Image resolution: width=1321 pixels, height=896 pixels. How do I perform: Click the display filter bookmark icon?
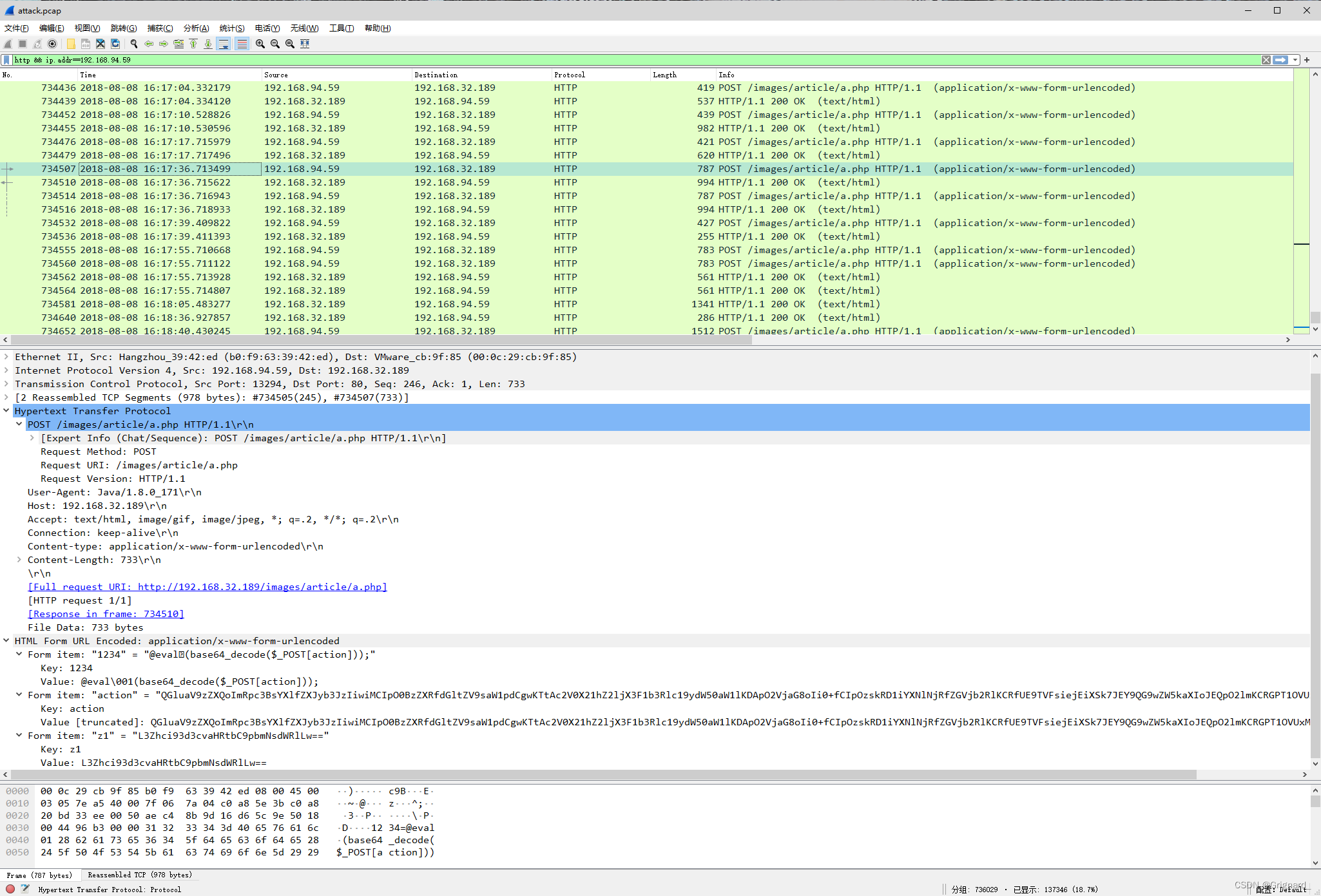click(x=7, y=60)
